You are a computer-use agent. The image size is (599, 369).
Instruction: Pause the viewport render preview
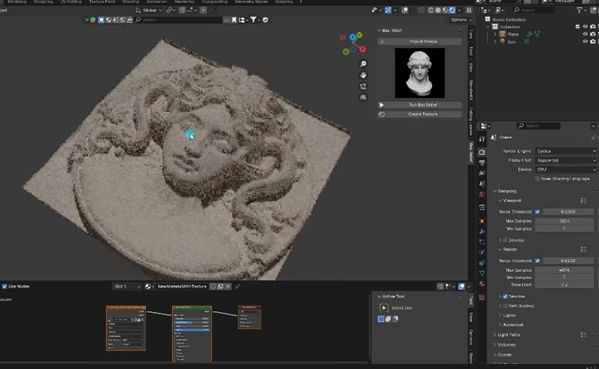pos(469,10)
